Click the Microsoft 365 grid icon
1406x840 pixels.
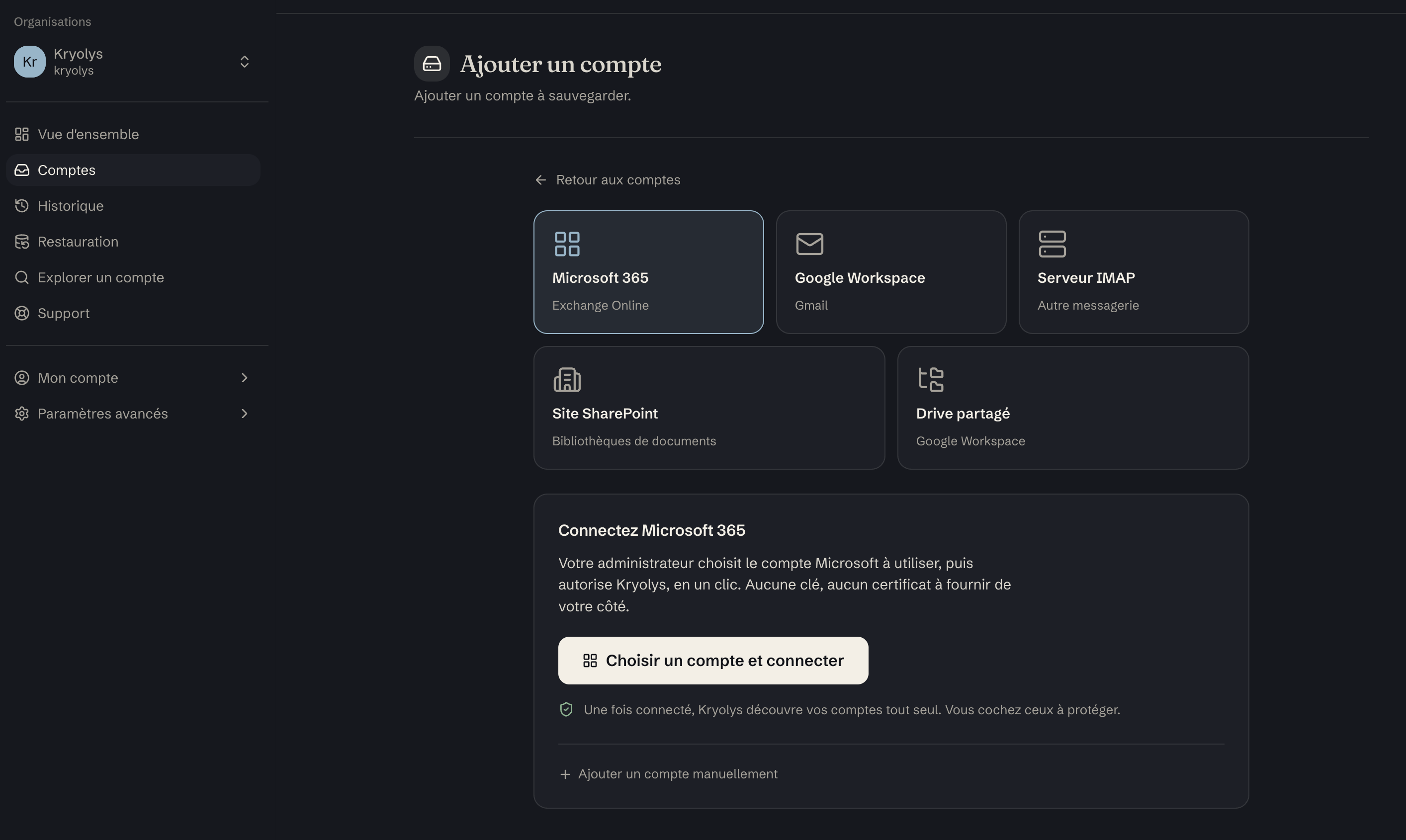(x=567, y=244)
